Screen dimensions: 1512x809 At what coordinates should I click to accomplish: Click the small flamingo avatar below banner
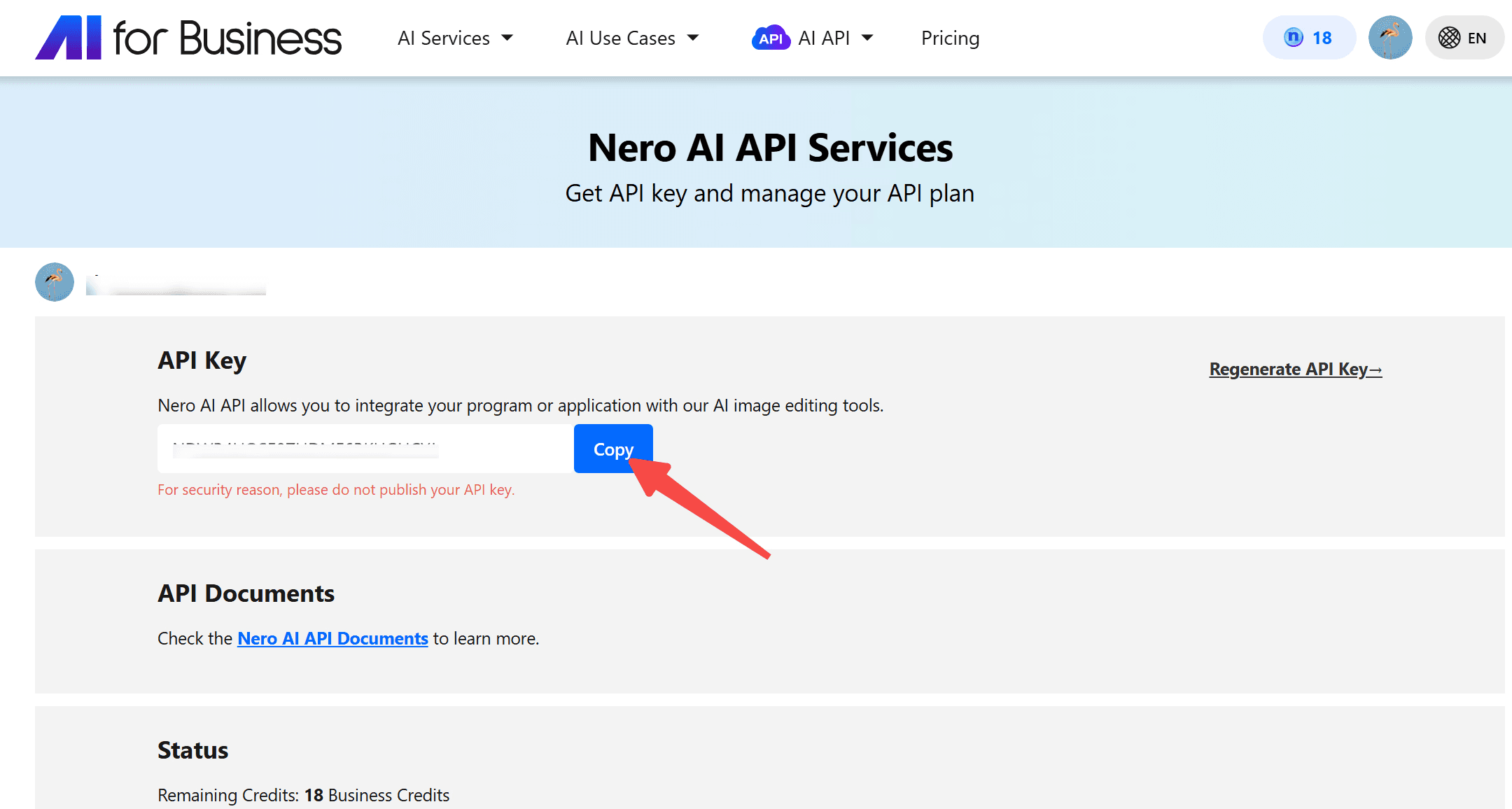pos(55,282)
